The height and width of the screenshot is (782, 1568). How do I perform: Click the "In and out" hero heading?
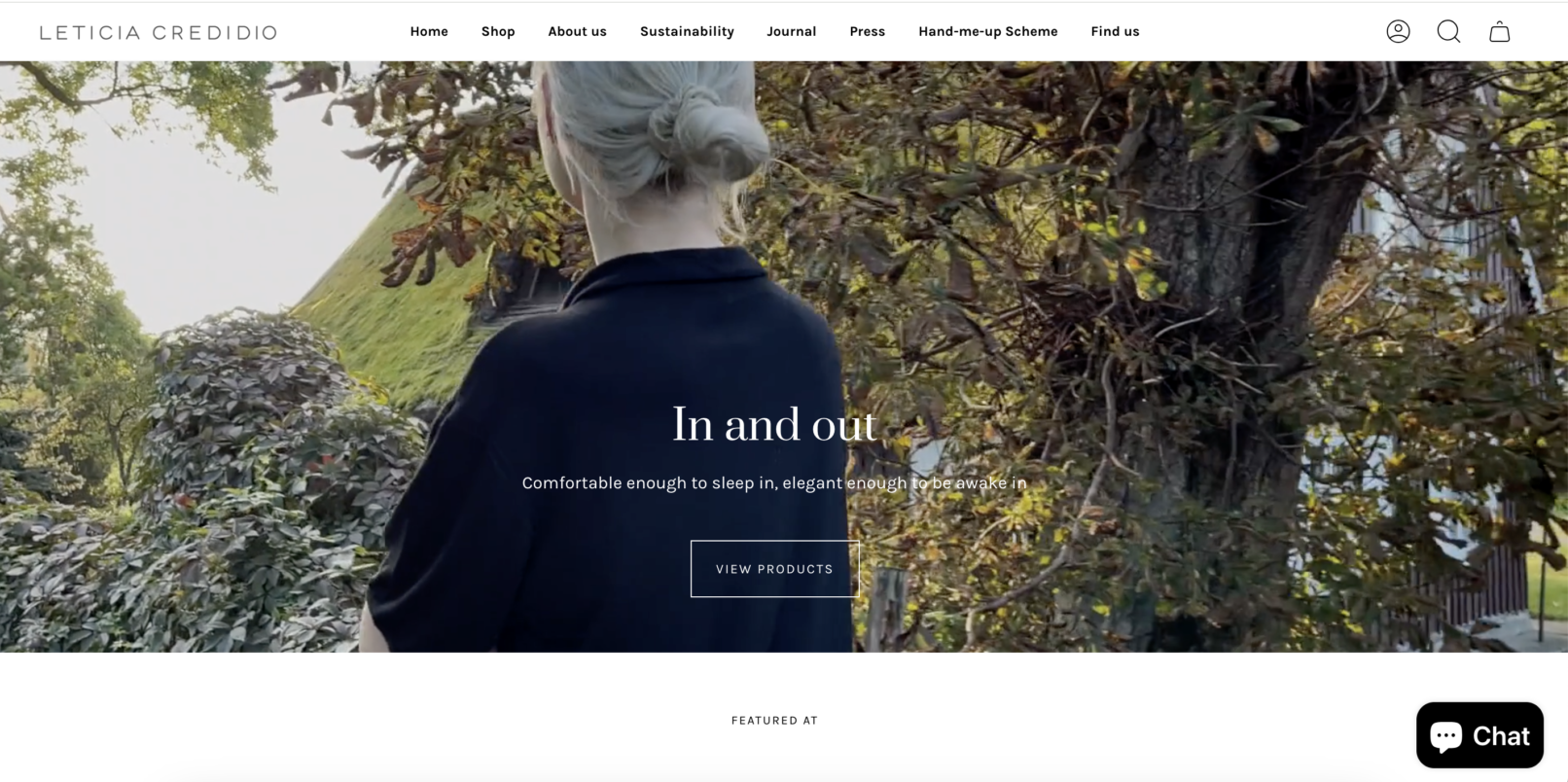point(774,424)
